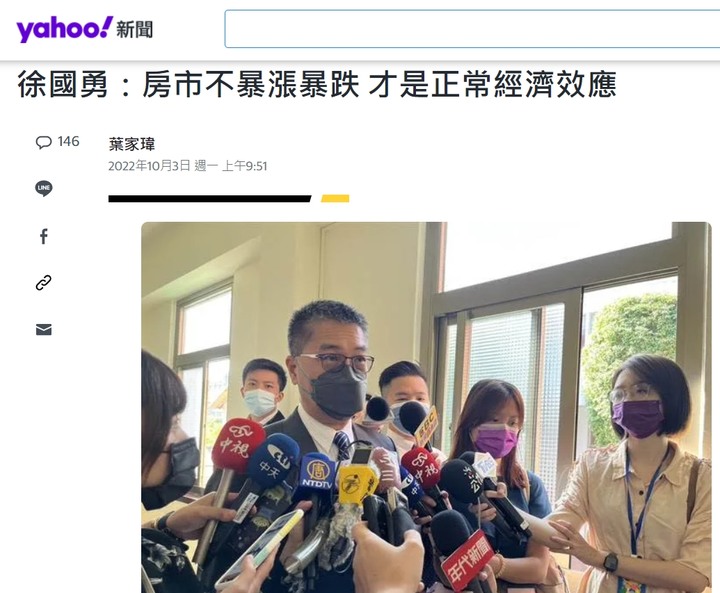Share article on Facebook icon
This screenshot has height=593, width=720.
click(x=44, y=237)
